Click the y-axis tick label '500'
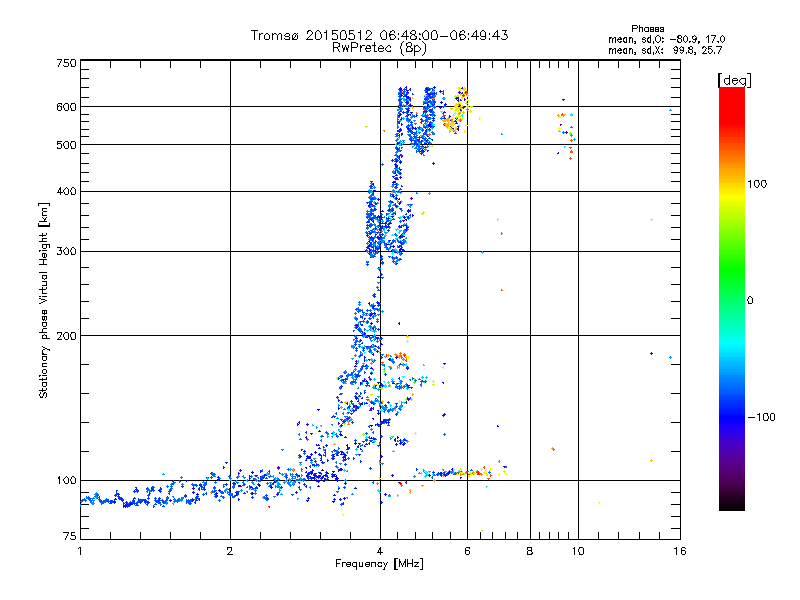 (x=67, y=145)
